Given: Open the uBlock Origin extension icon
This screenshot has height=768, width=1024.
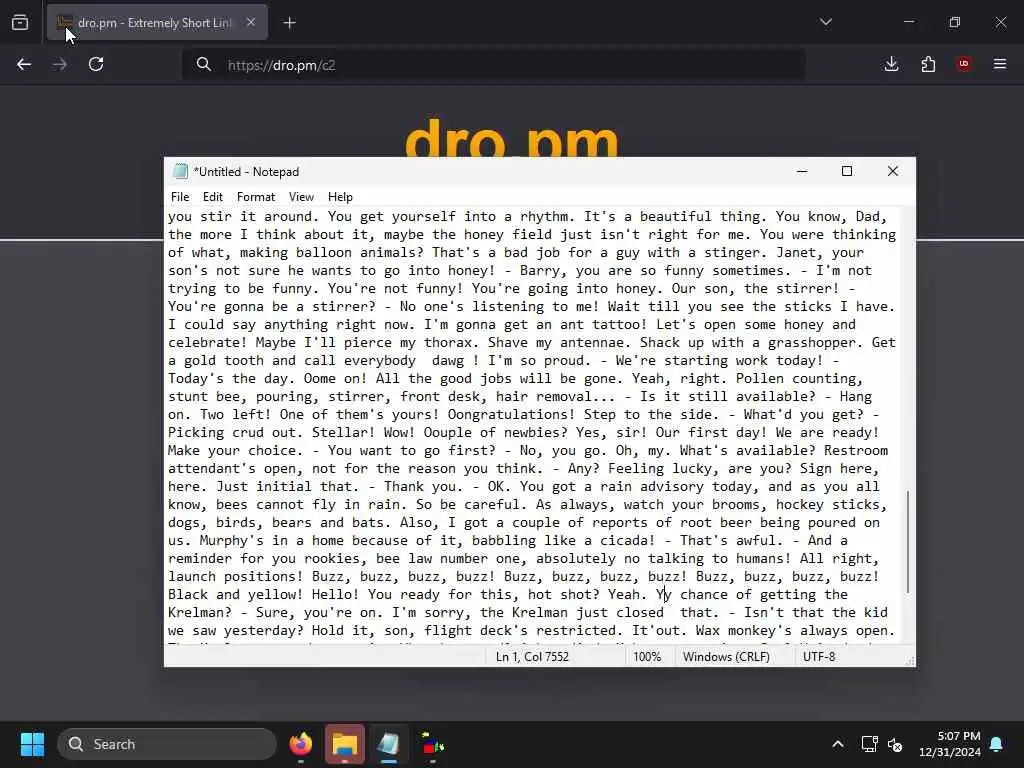Looking at the screenshot, I should [x=963, y=64].
